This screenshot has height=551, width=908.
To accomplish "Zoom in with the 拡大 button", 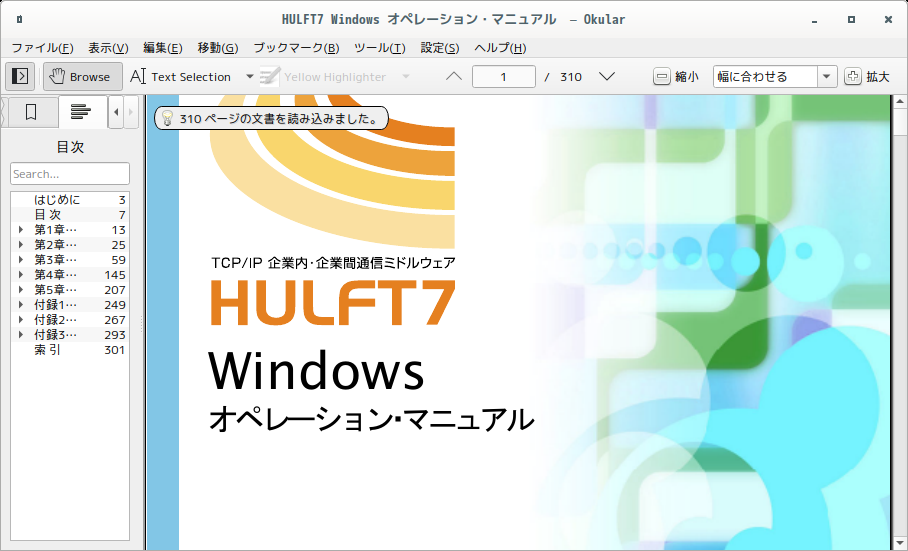I will pyautogui.click(x=867, y=76).
